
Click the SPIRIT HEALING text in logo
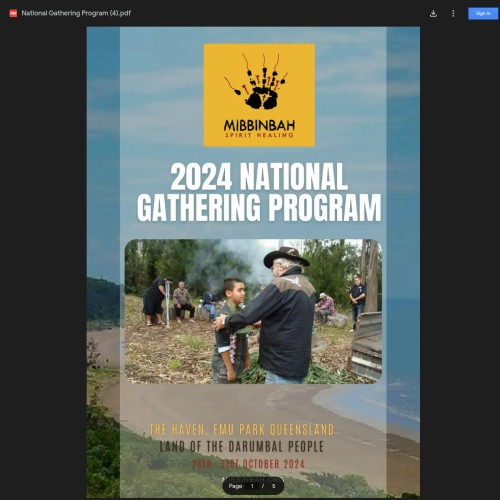[x=259, y=135]
